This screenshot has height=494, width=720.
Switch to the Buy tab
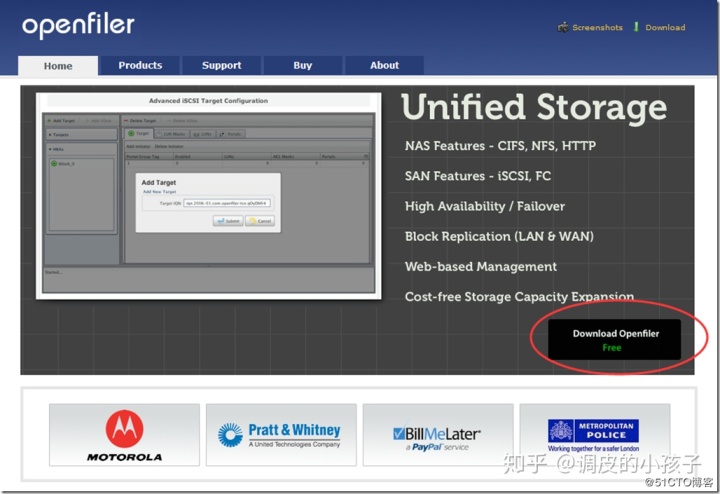[303, 65]
